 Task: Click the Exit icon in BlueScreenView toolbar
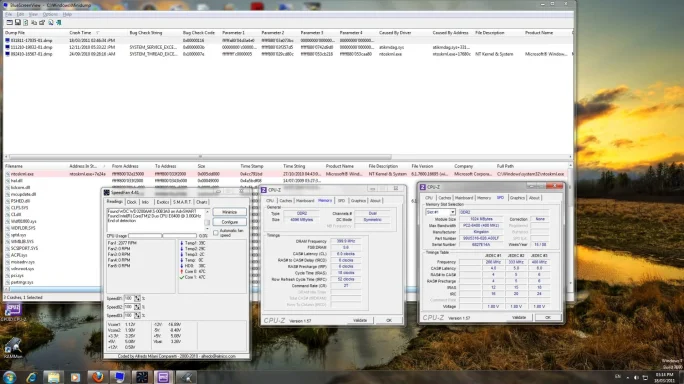coord(58,22)
